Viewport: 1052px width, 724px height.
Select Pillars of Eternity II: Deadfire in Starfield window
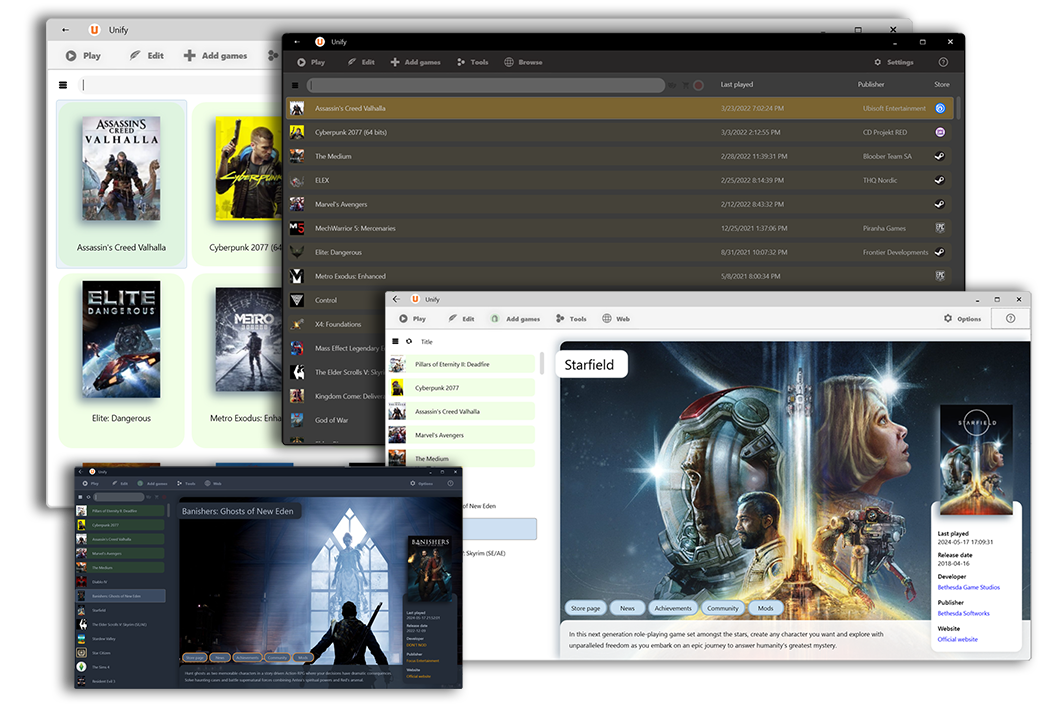tap(462, 364)
